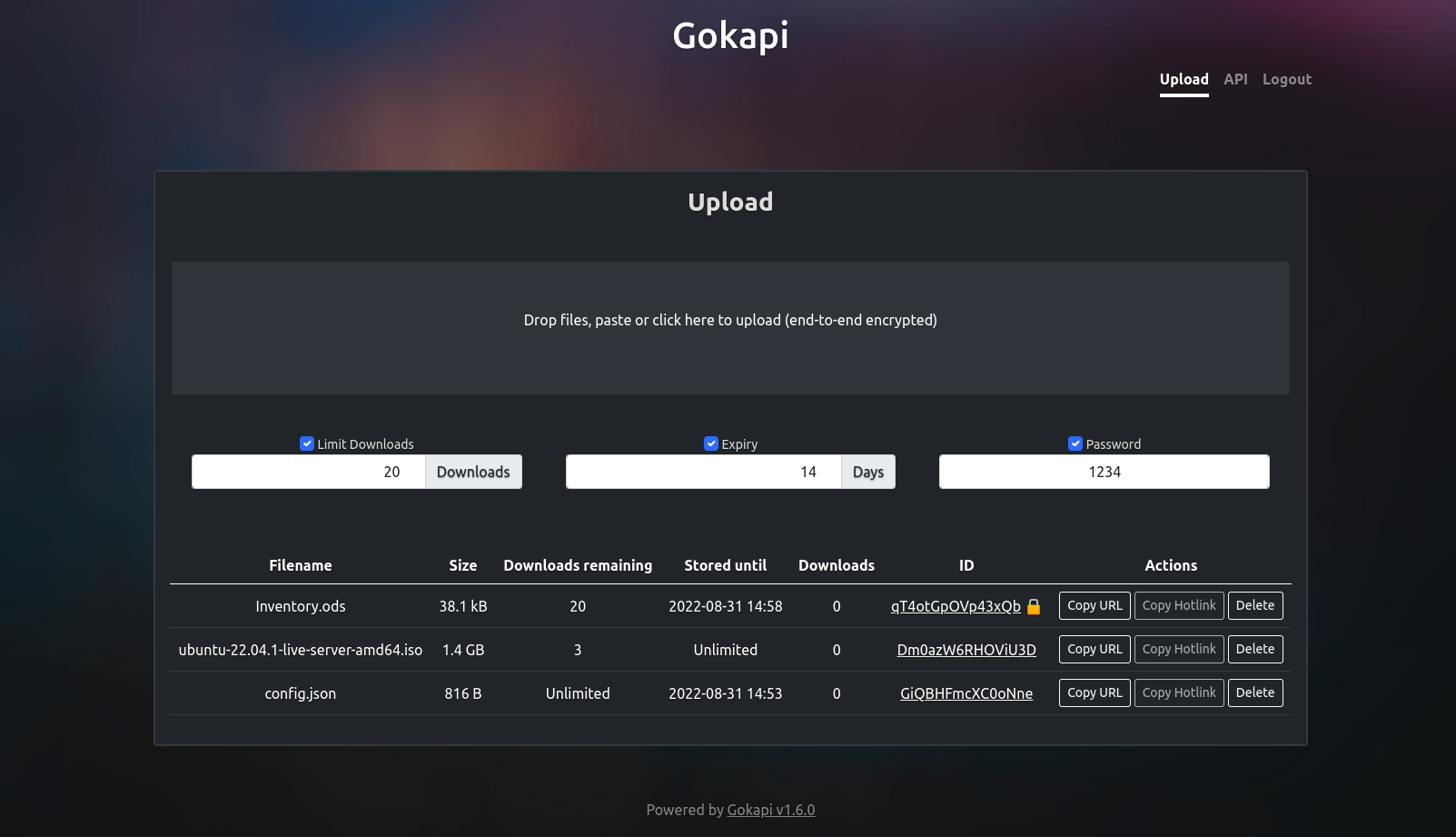Copy URL for Inventory.ods
Screen dimensions: 1456x837
1094,605
